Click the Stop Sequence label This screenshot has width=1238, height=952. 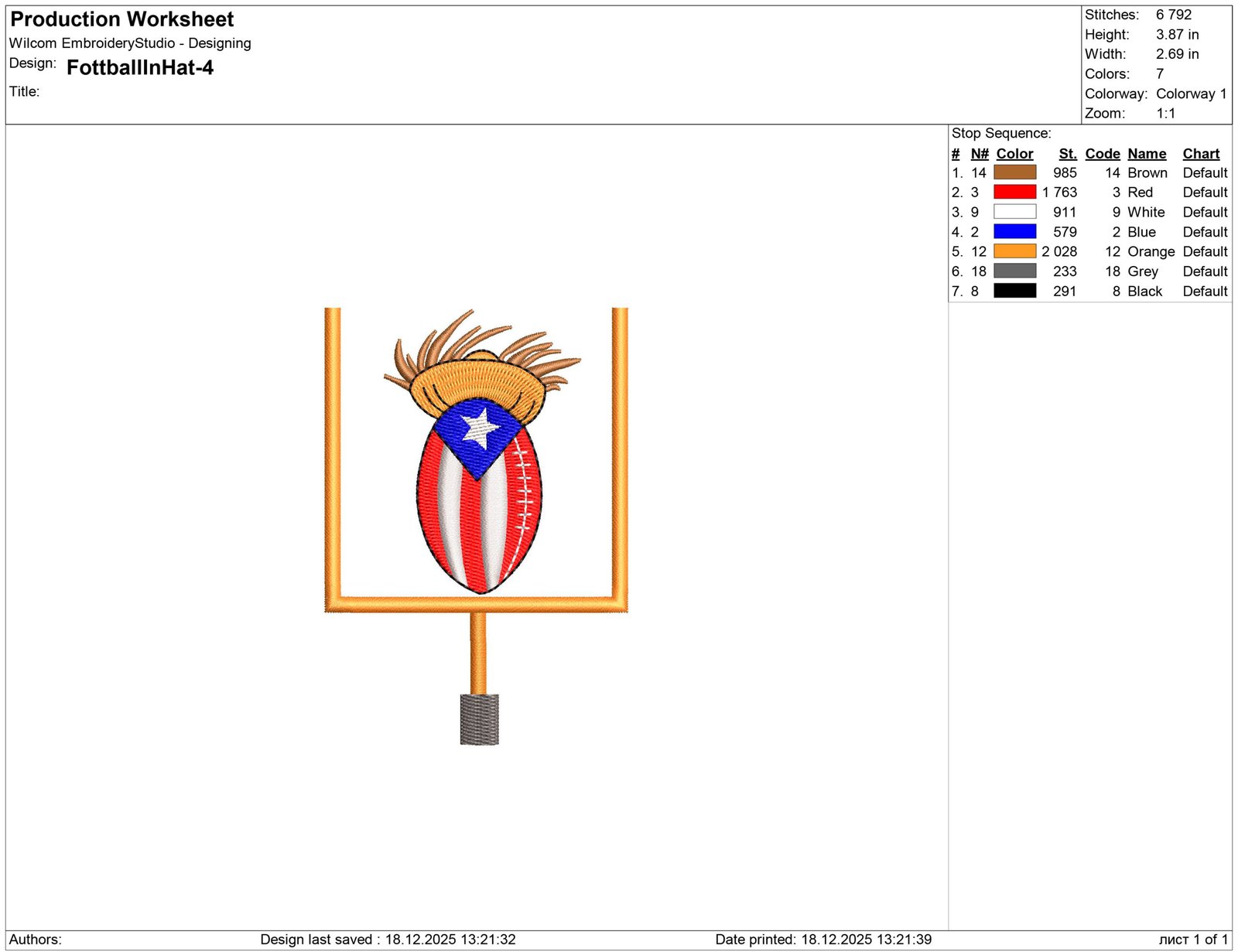click(1000, 133)
